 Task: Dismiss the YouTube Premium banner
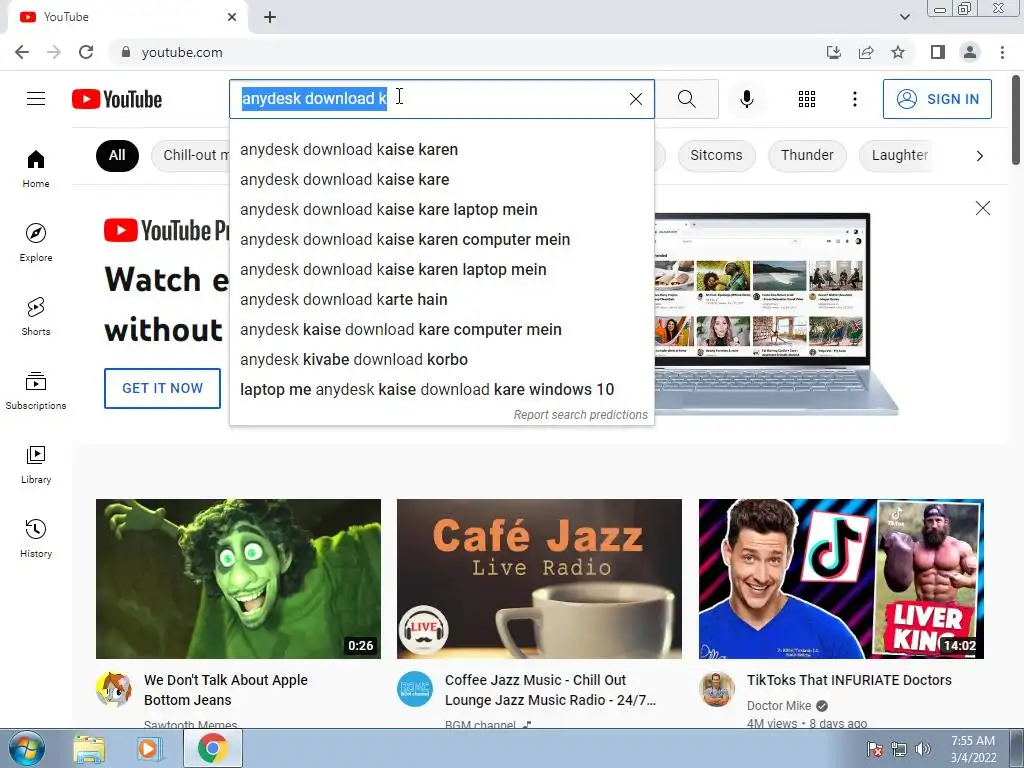982,208
